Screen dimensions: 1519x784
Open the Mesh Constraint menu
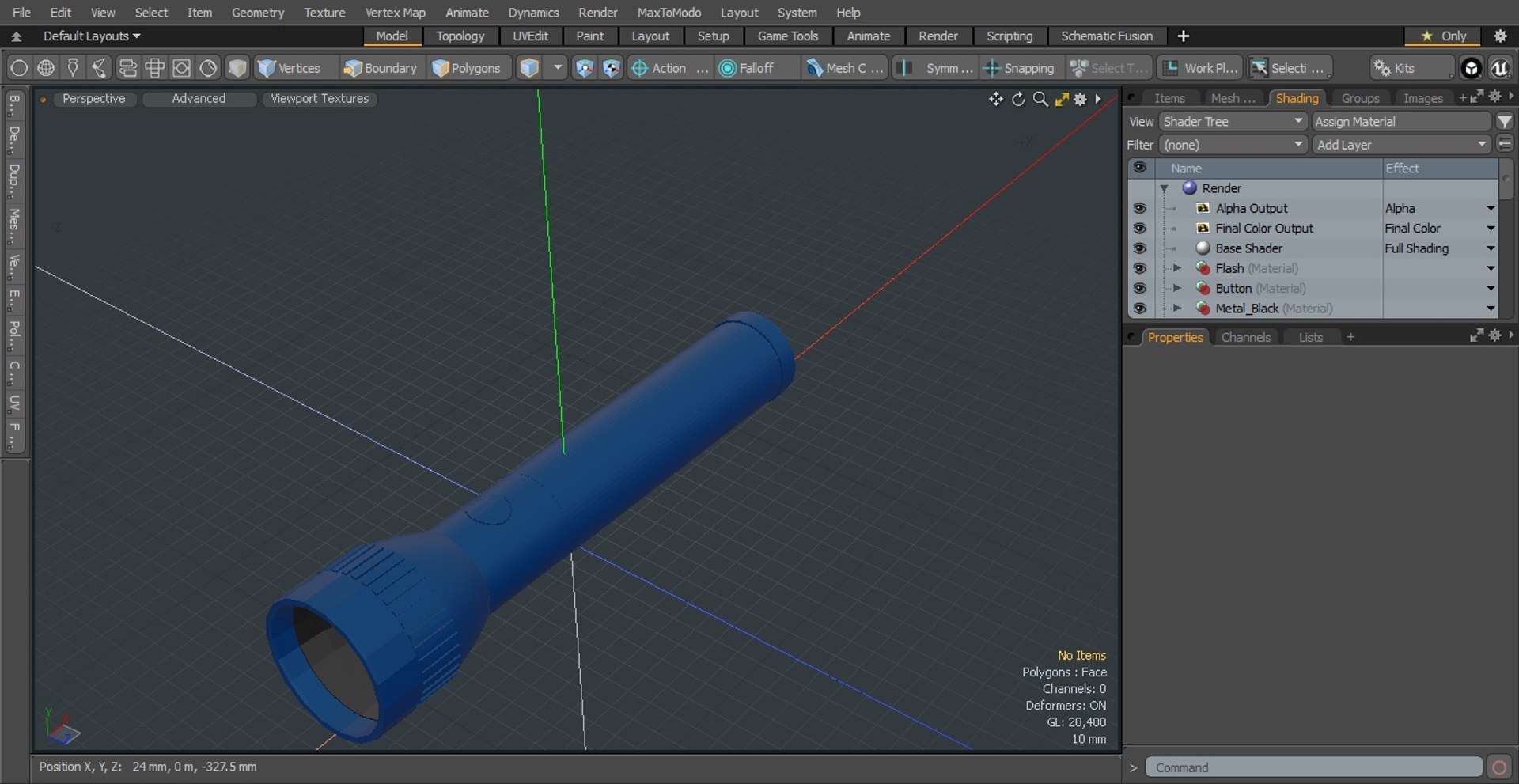[844, 68]
